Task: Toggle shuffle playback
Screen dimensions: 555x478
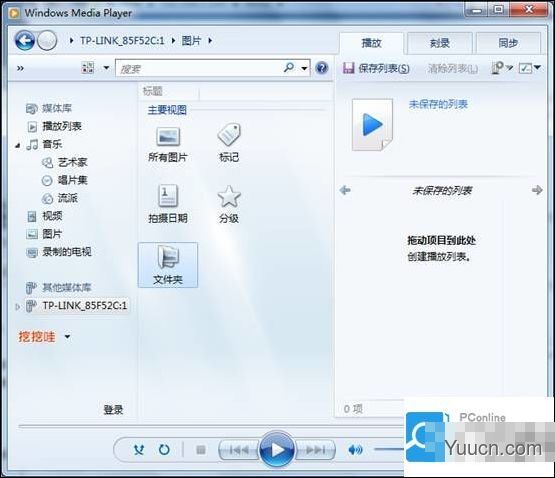Action: (x=139, y=450)
